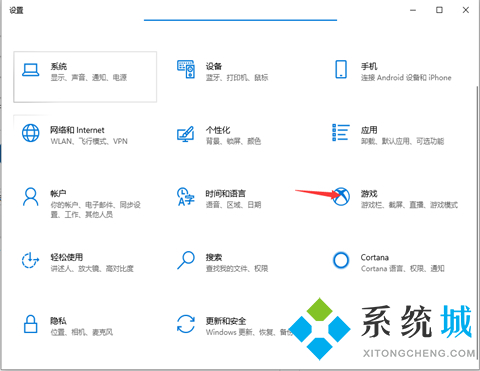Click the Cortana ring icon

341,260
